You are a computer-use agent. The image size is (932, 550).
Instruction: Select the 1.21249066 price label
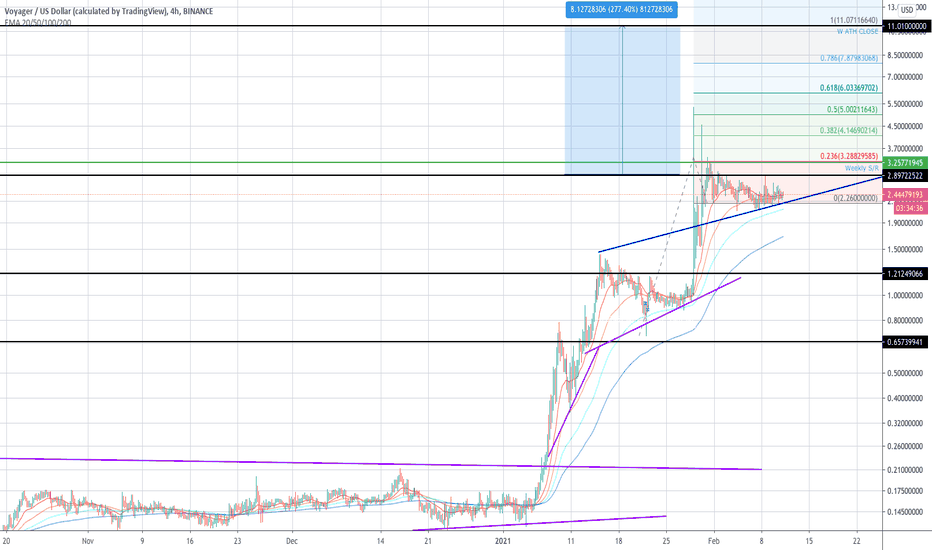pos(905,274)
